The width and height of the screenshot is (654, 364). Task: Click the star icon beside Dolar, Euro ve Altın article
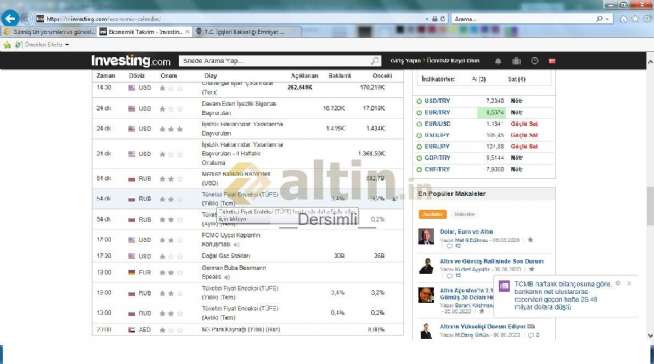[531, 240]
